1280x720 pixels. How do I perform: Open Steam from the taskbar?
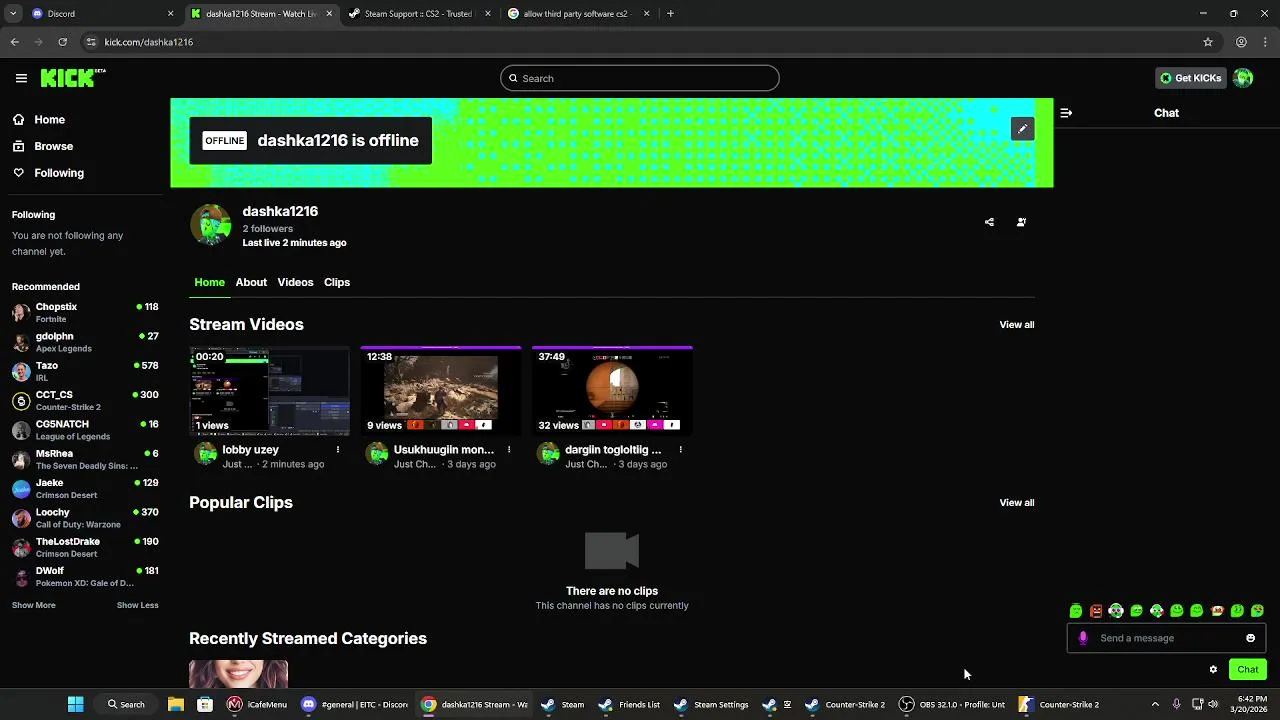[x=562, y=704]
